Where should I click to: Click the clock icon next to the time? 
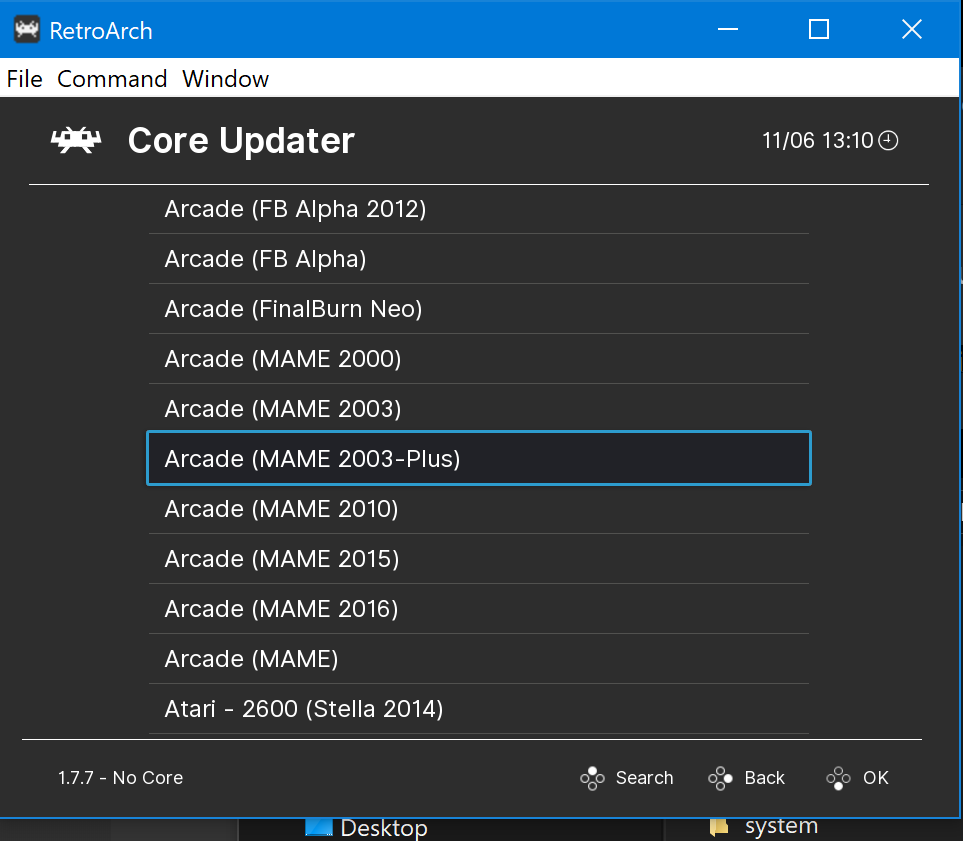[x=888, y=141]
